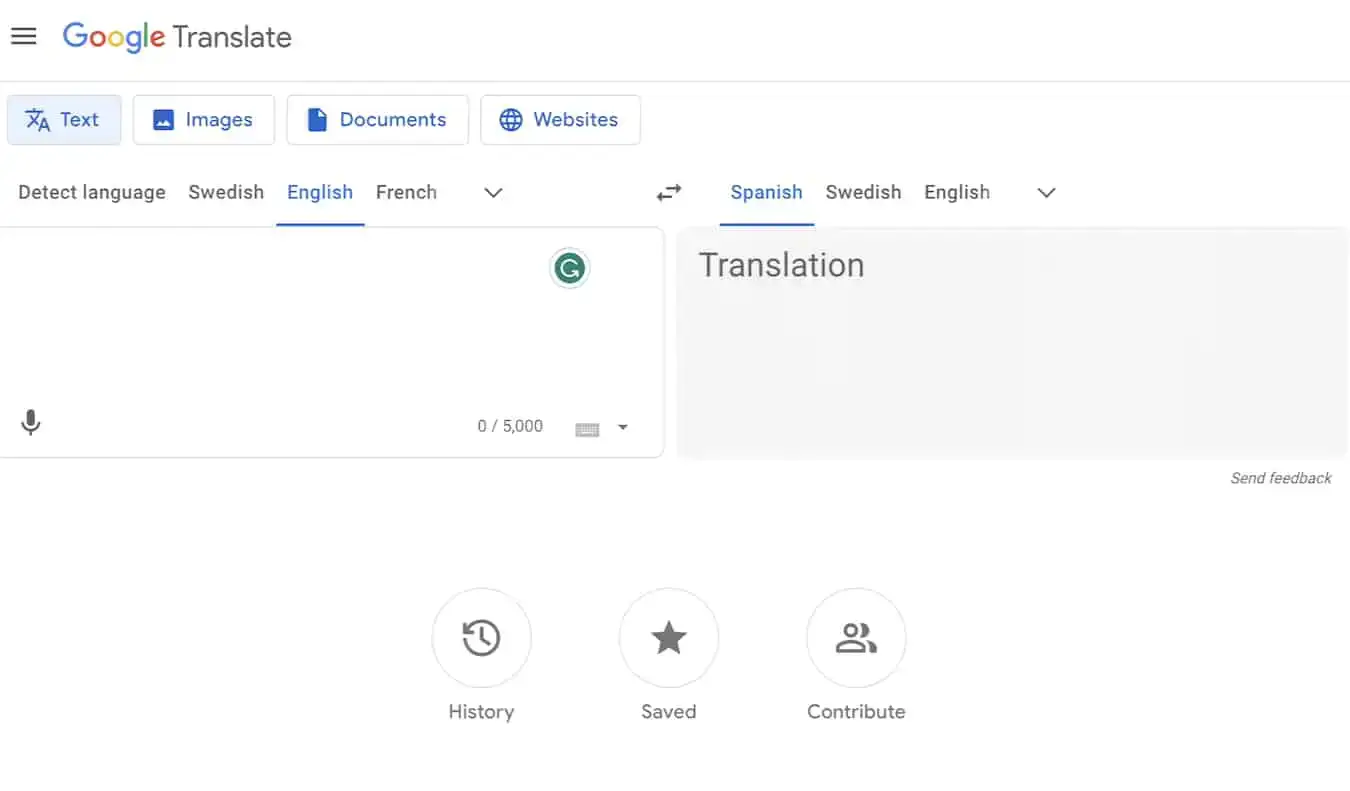Click the swap languages arrows icon

click(668, 192)
